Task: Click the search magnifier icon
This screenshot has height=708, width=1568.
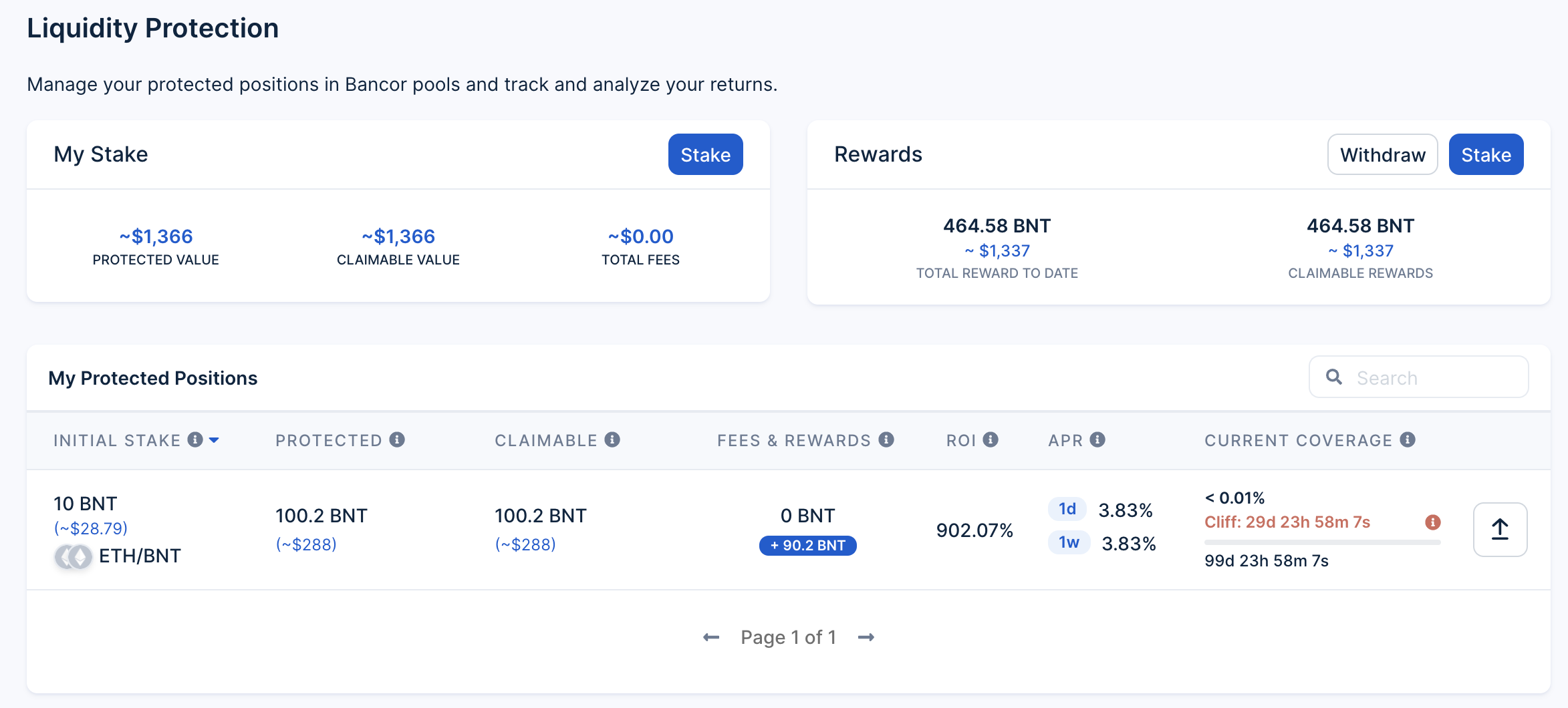Action: (x=1334, y=377)
